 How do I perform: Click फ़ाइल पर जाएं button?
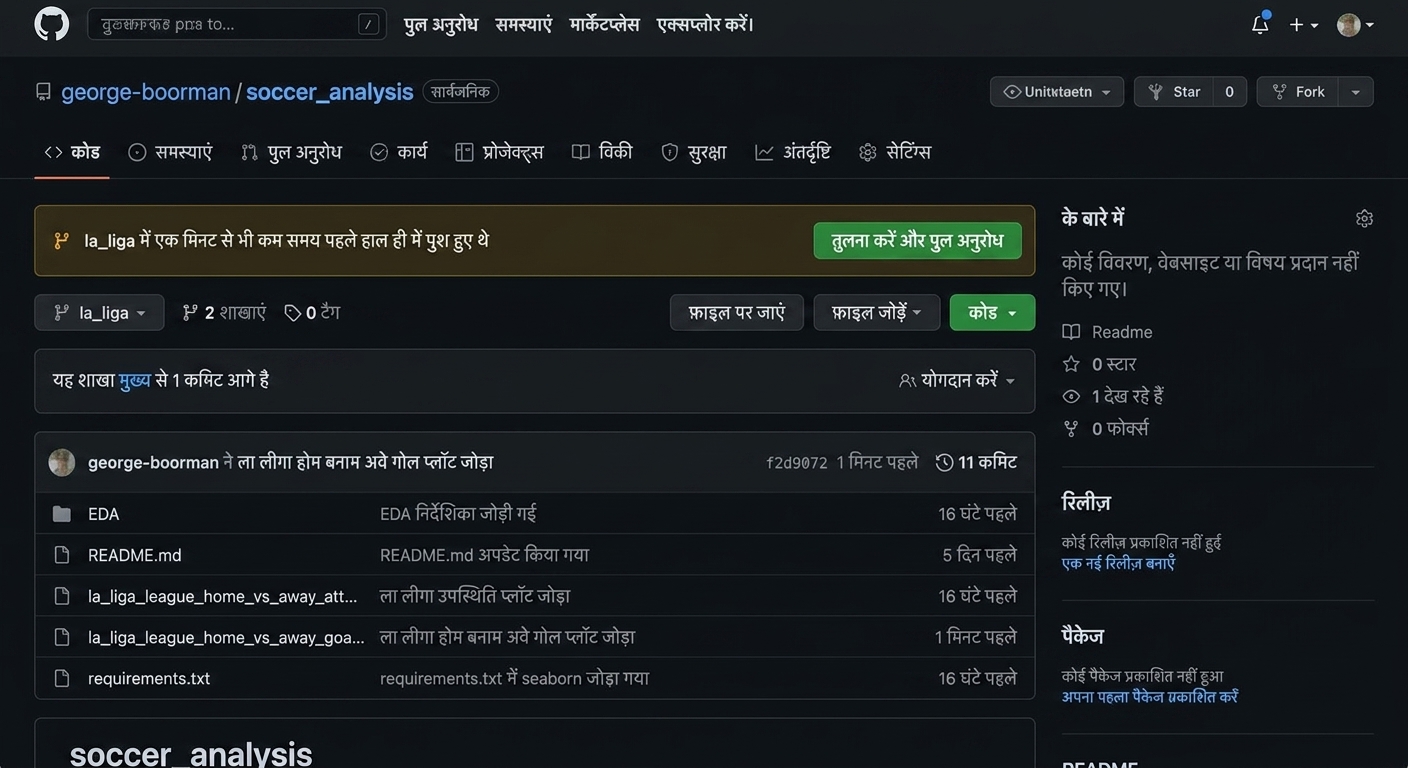[x=736, y=313]
